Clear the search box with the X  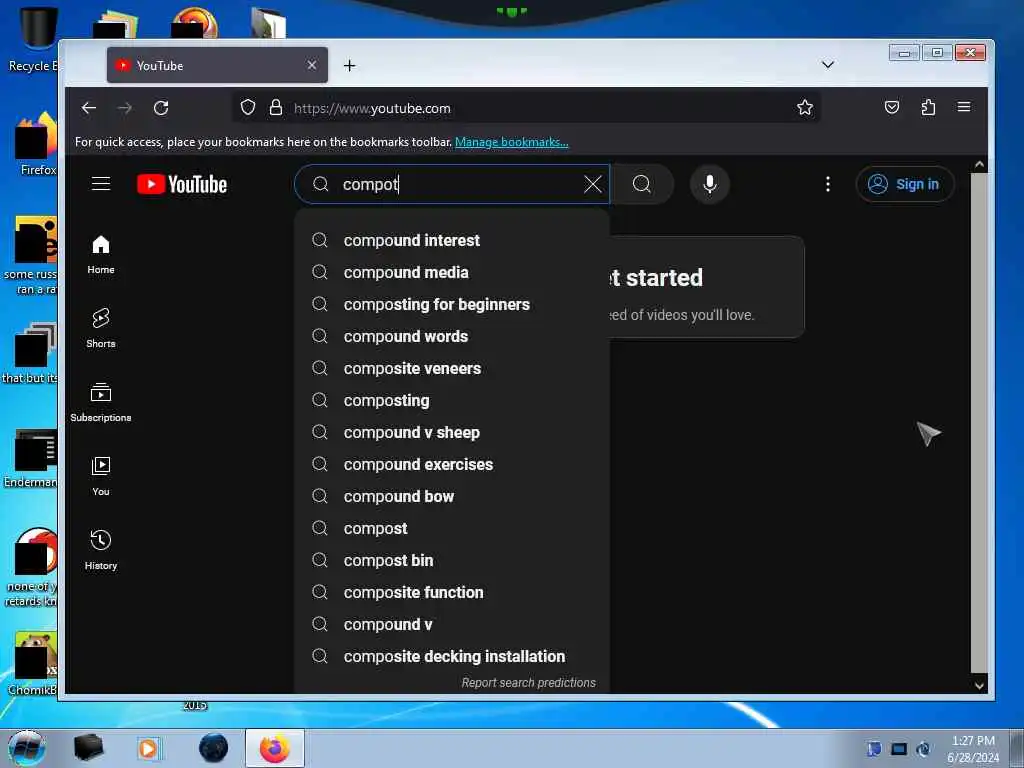(x=592, y=184)
